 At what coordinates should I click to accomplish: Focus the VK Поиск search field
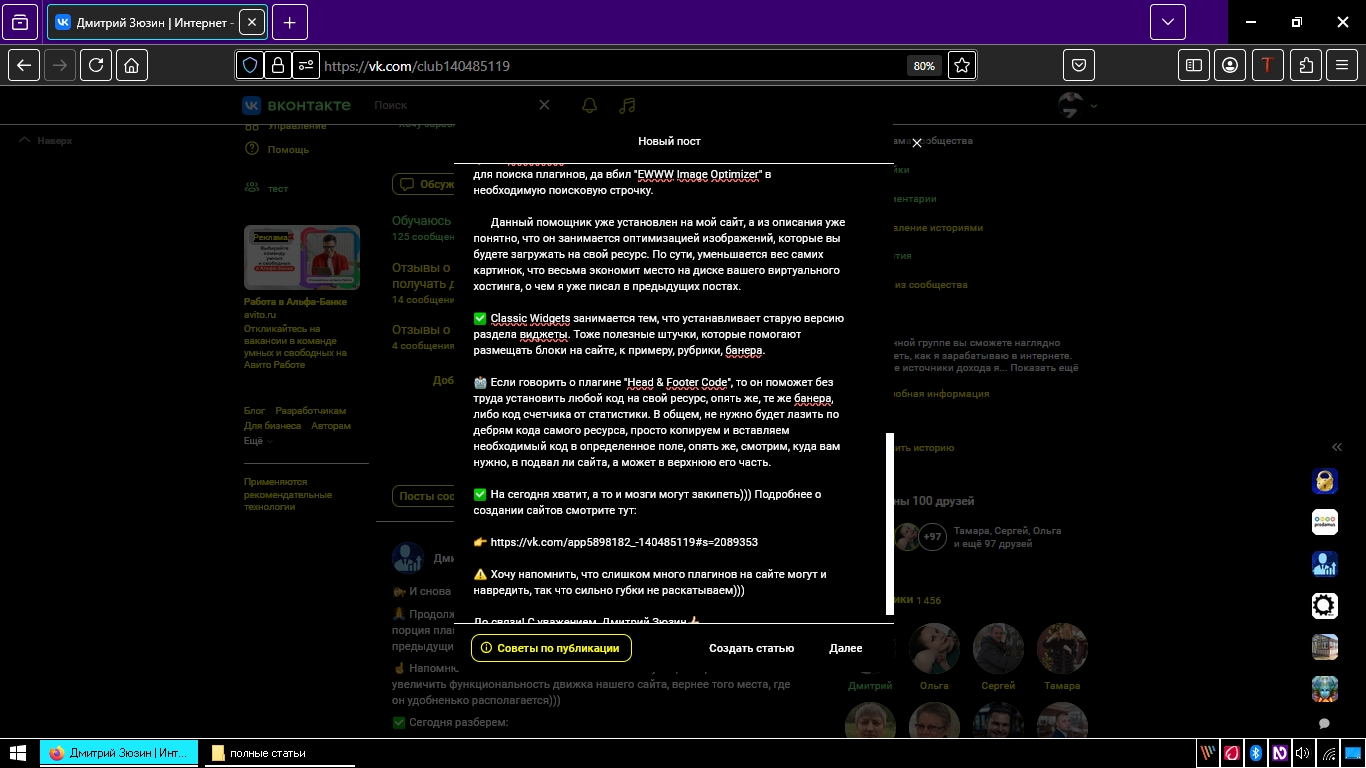(450, 105)
